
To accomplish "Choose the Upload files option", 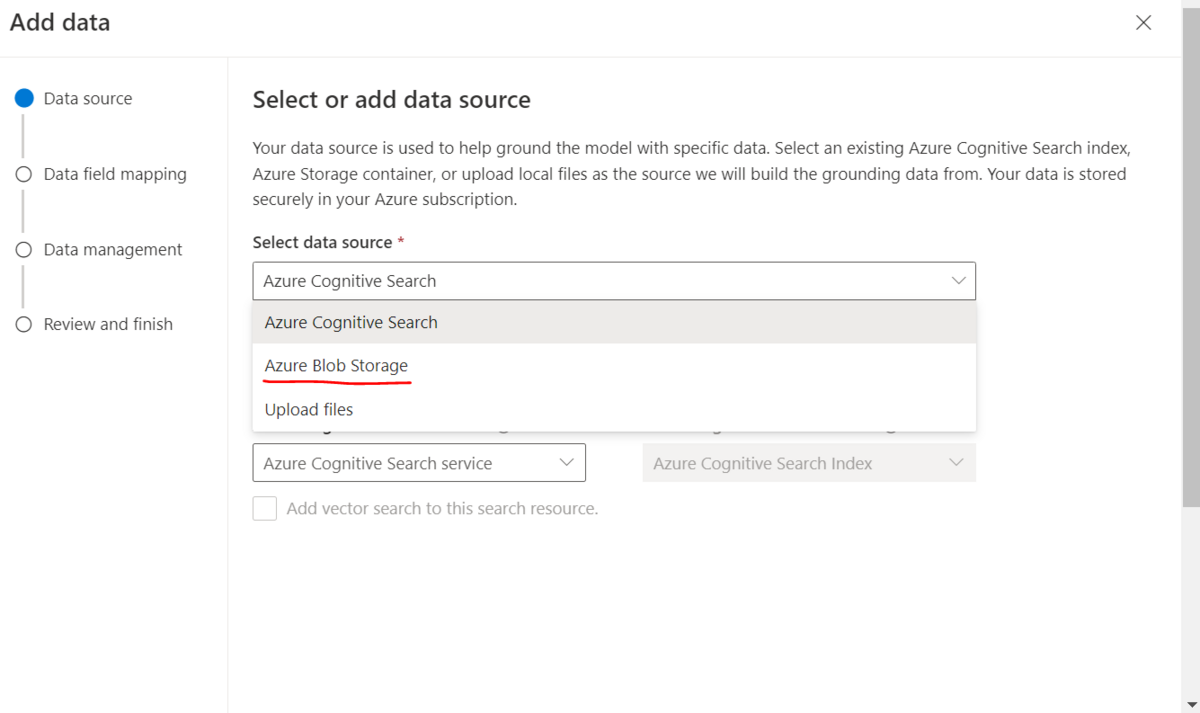I will 614,410.
